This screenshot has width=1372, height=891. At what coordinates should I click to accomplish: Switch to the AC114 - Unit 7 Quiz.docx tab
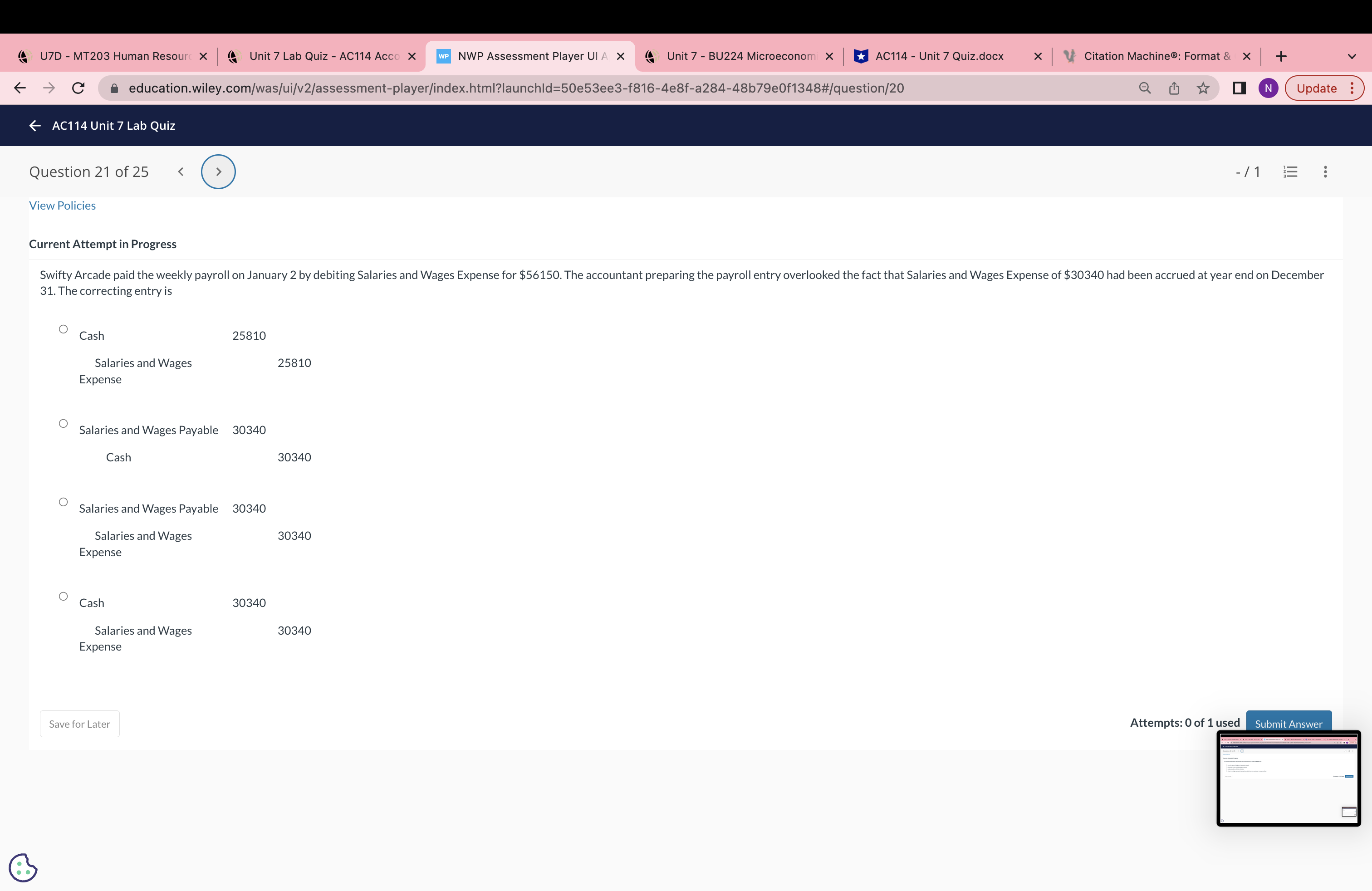tap(939, 56)
